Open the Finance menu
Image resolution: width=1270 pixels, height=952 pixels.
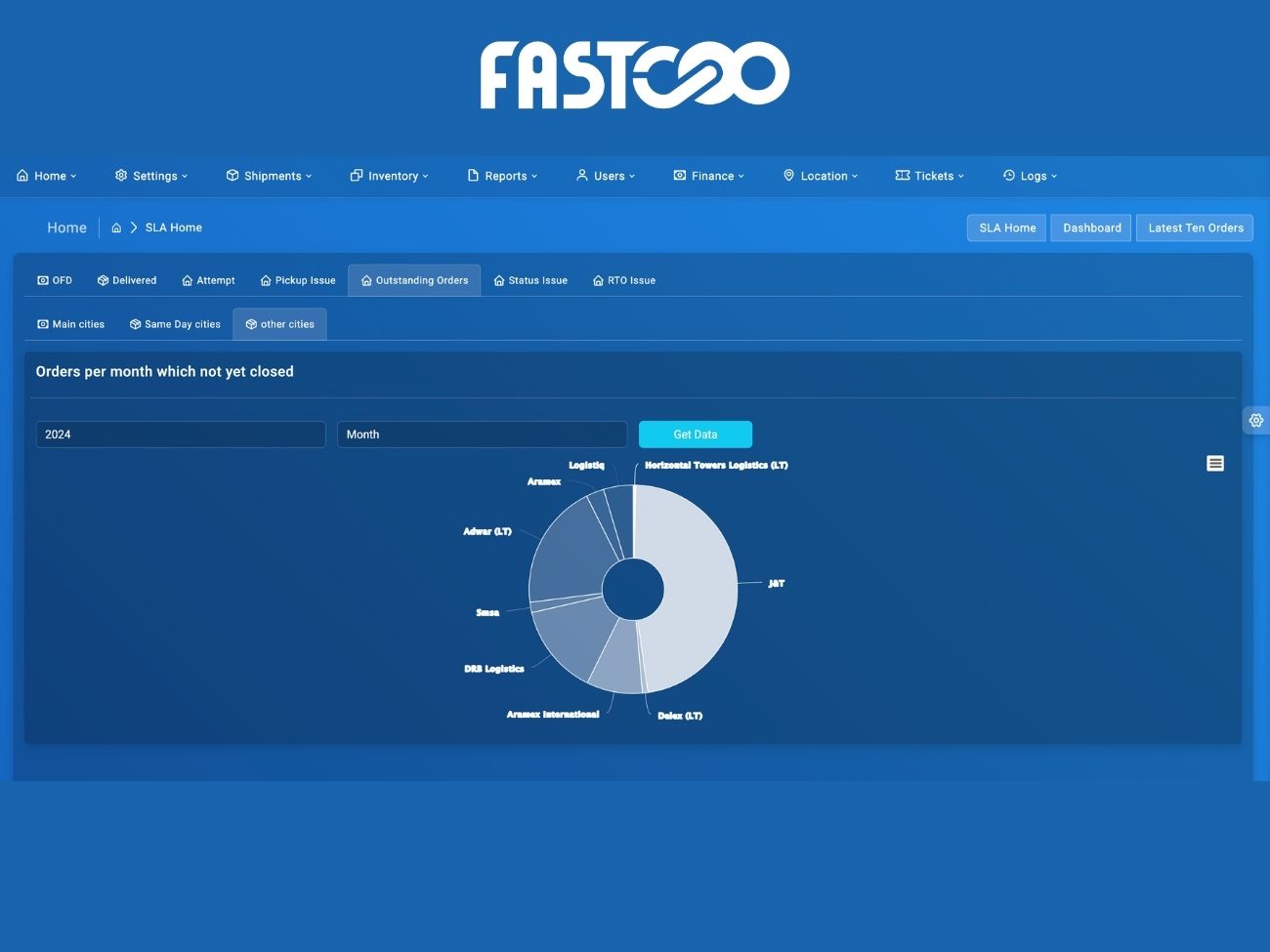708,176
